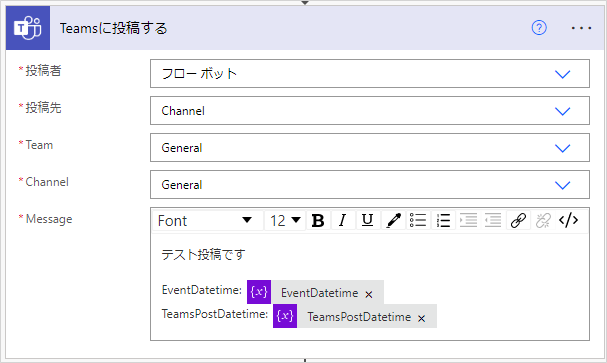607x363 pixels.
Task: Click the 'TeamsPostDatetime:' plain text label
Action: (x=215, y=314)
